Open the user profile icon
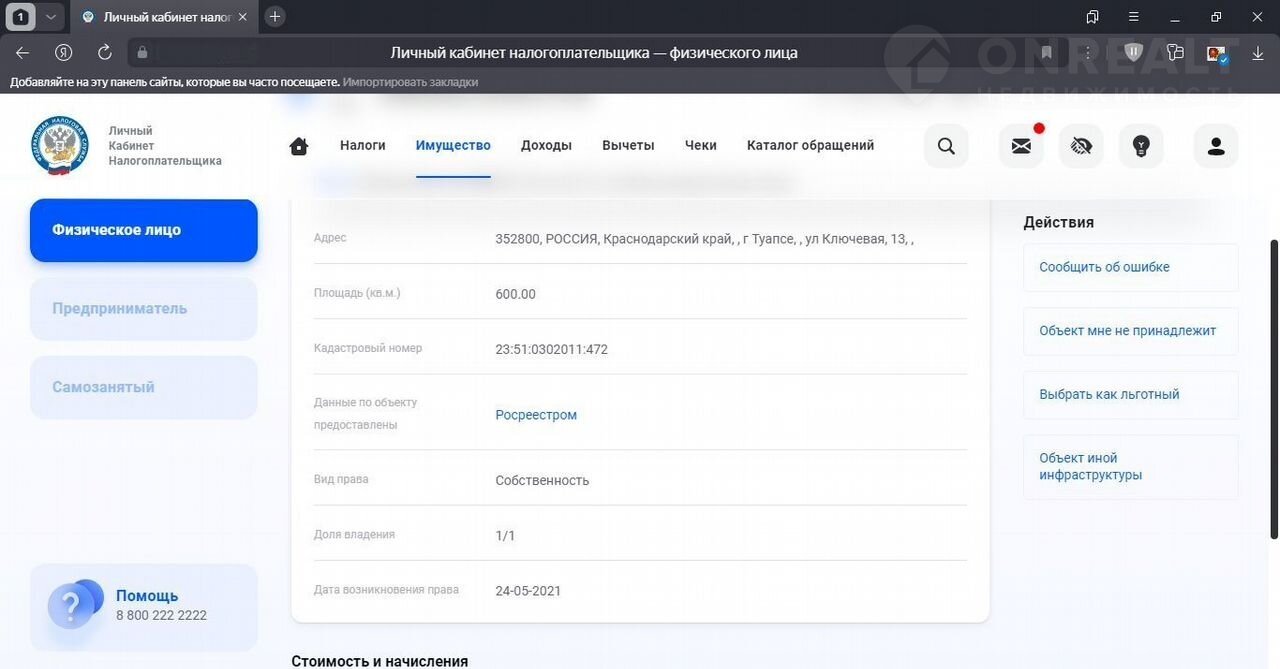This screenshot has height=669, width=1280. 1216,146
